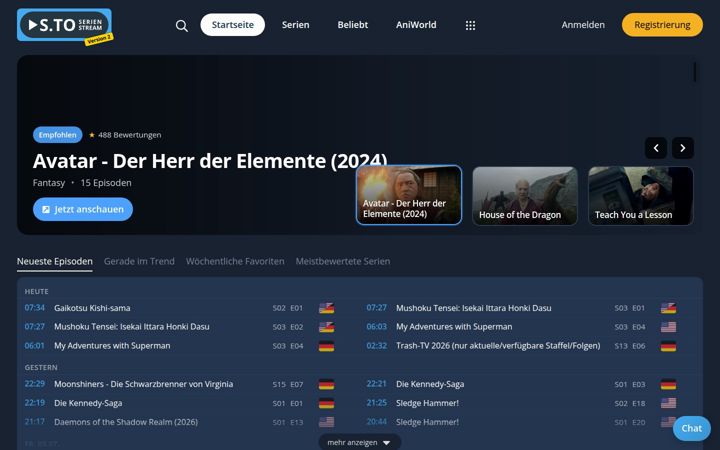Click US flag for My Adventures with Superman 06:03
The image size is (720, 450).
(x=668, y=327)
